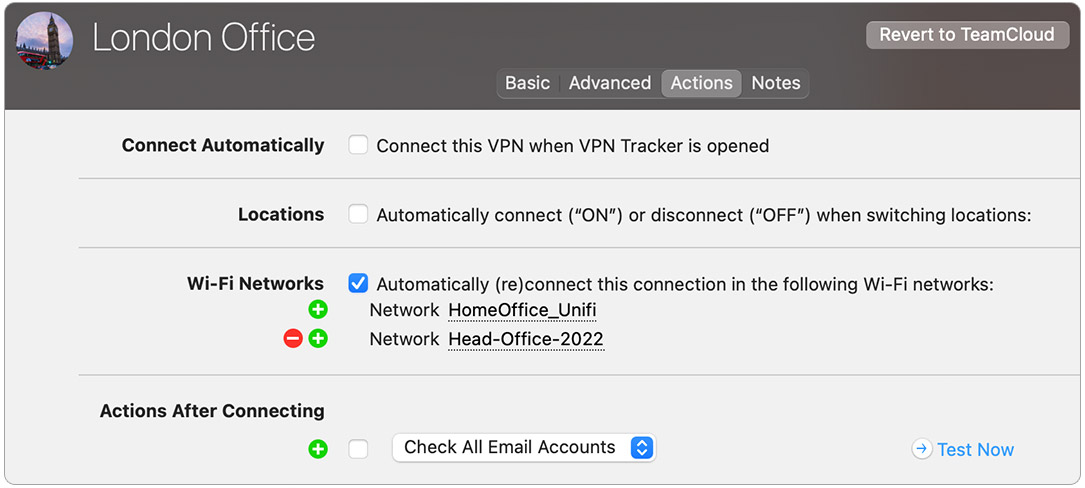Switch to the Basic tab
Screen dimensions: 1085x488
coord(527,83)
